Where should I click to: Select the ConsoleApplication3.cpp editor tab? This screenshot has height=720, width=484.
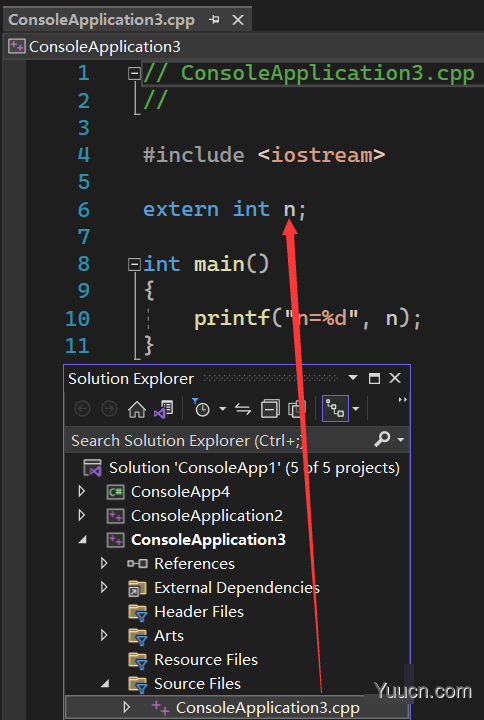(101, 20)
